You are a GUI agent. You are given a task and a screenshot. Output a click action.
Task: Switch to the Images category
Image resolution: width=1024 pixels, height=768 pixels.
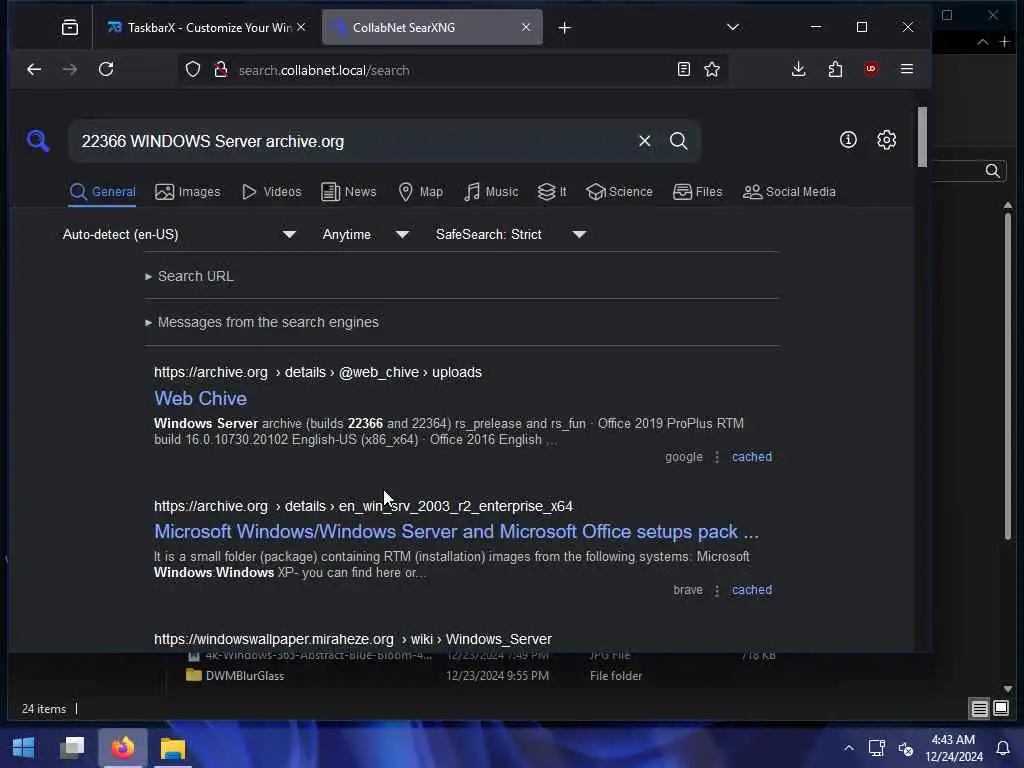[x=188, y=192]
